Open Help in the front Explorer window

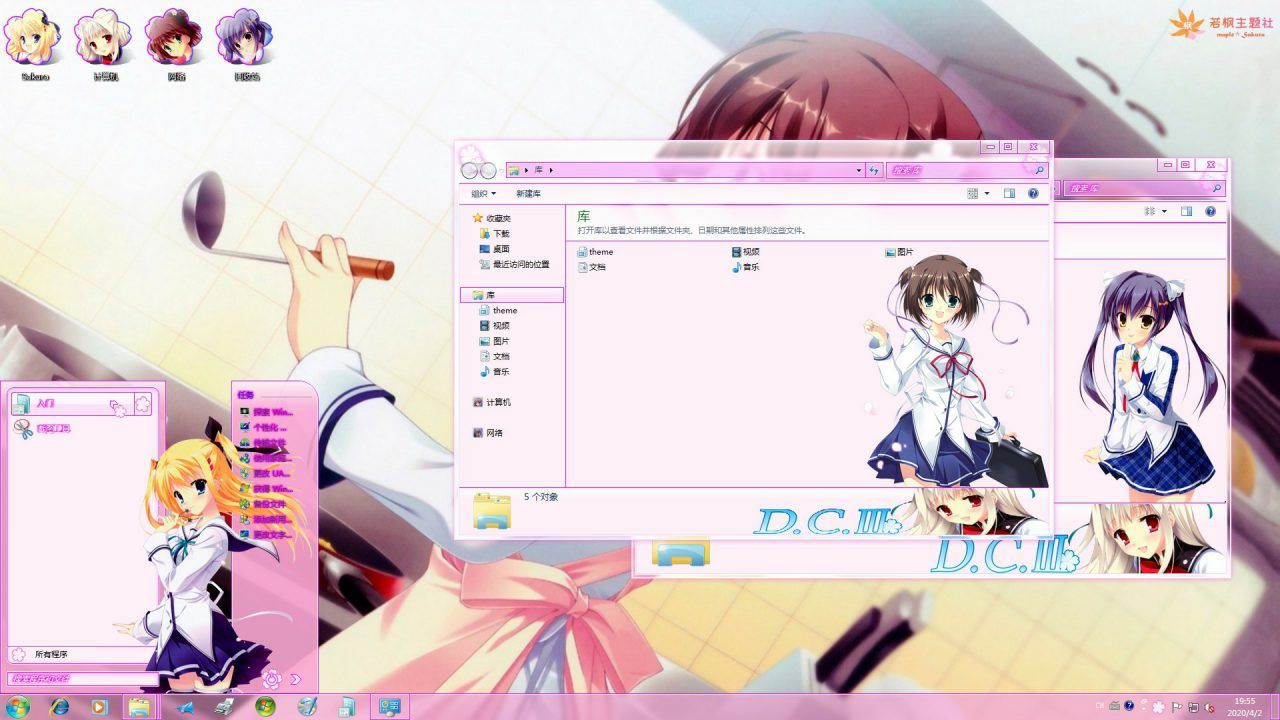pyautogui.click(x=1033, y=193)
